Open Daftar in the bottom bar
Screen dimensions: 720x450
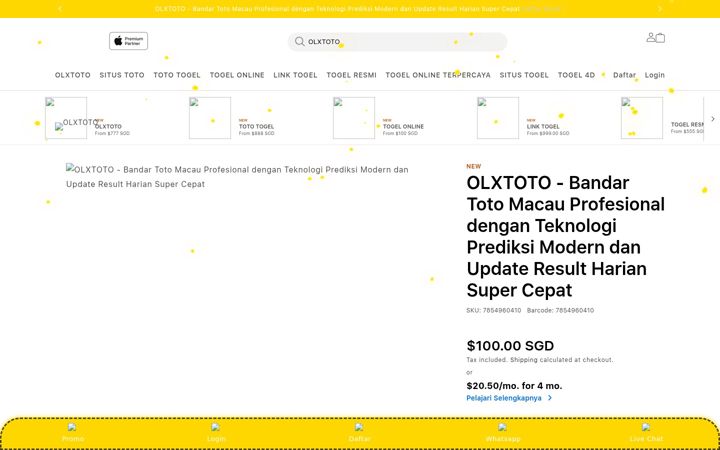point(360,433)
